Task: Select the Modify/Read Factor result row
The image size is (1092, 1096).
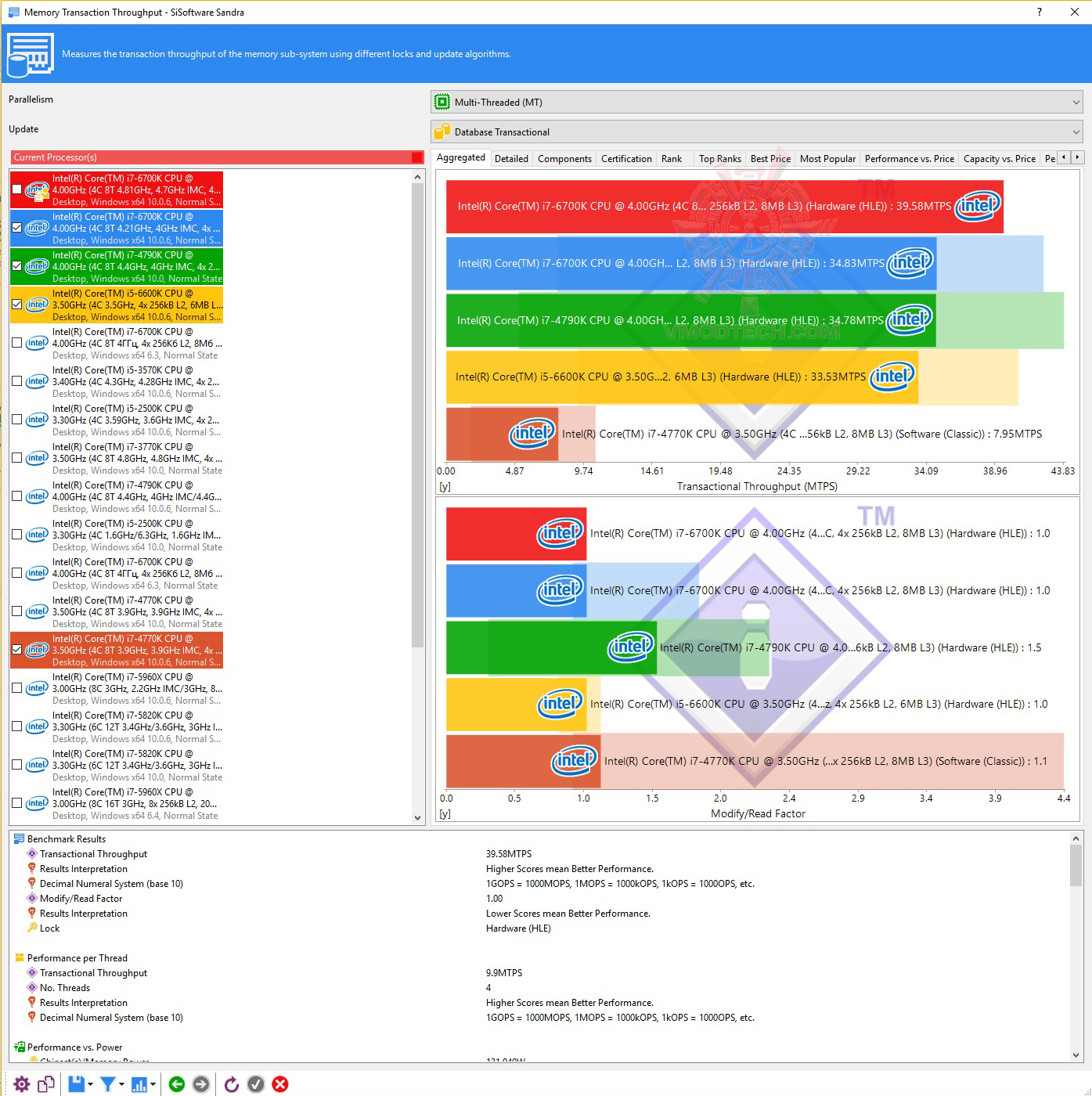Action: (x=540, y=898)
